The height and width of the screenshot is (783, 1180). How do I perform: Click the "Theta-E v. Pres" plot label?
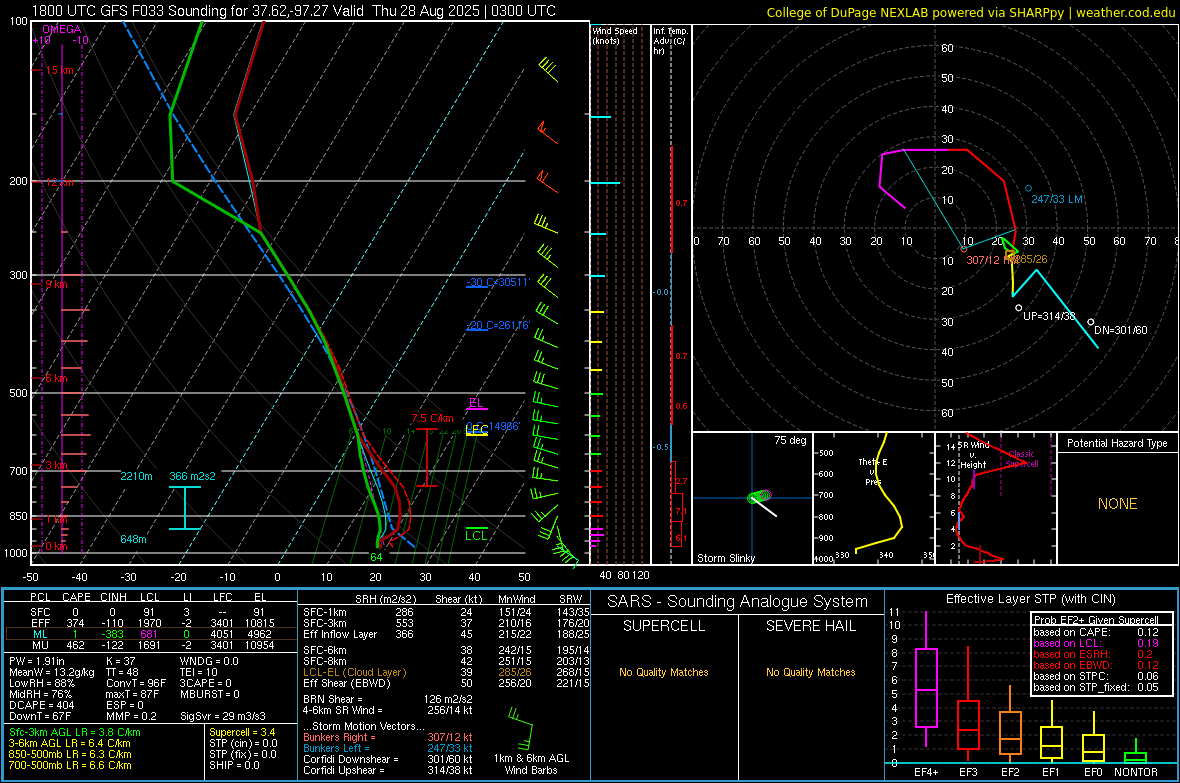click(873, 472)
